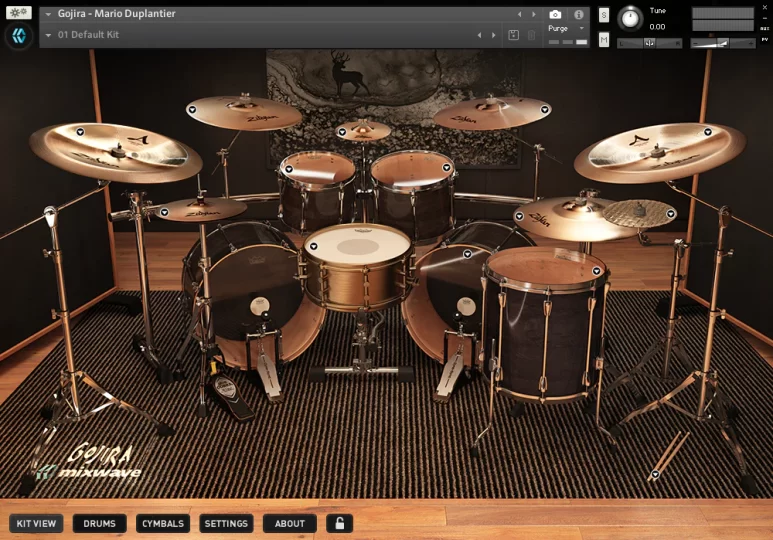Toggle the Mute M button
Image resolution: width=773 pixels, height=540 pixels.
[x=604, y=39]
